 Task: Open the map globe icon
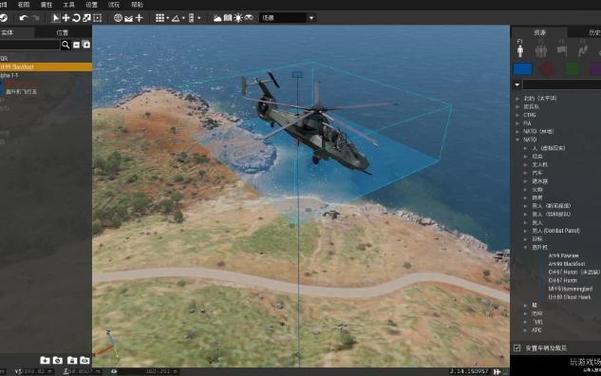tap(118, 18)
